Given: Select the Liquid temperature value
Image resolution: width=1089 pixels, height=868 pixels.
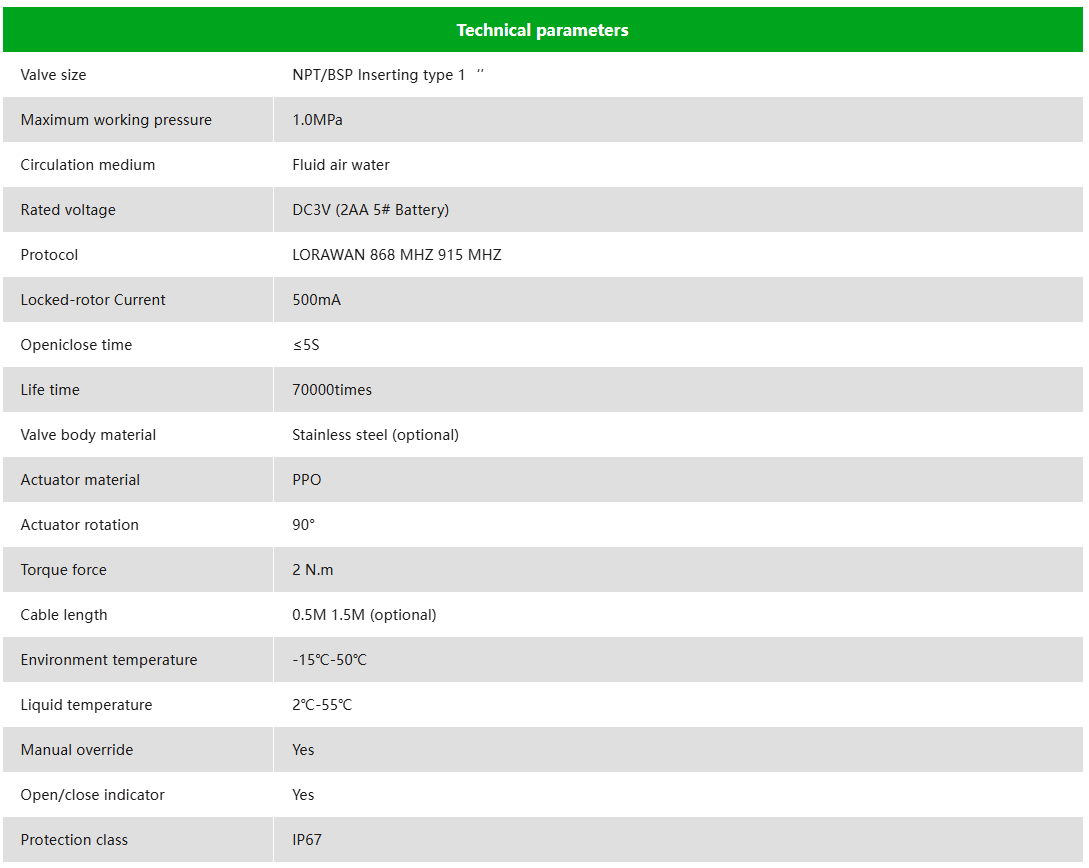Looking at the screenshot, I should (x=322, y=705).
